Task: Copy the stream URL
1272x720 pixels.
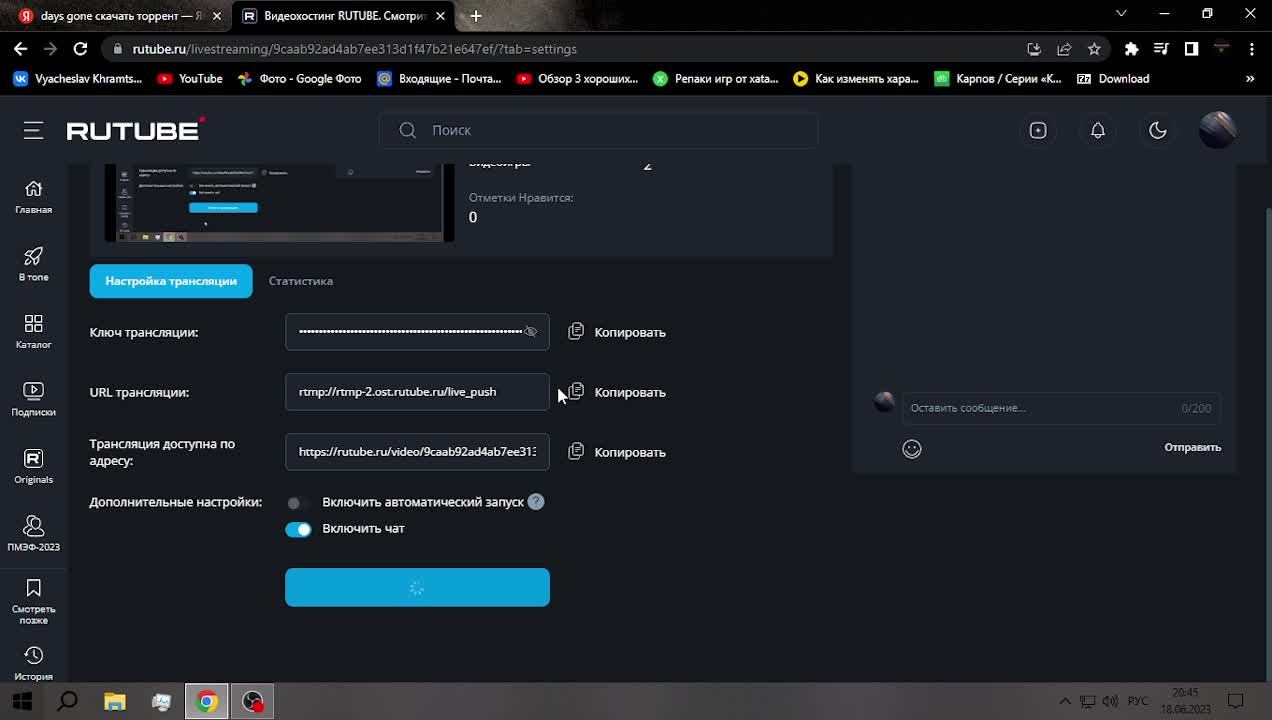Action: click(617, 392)
